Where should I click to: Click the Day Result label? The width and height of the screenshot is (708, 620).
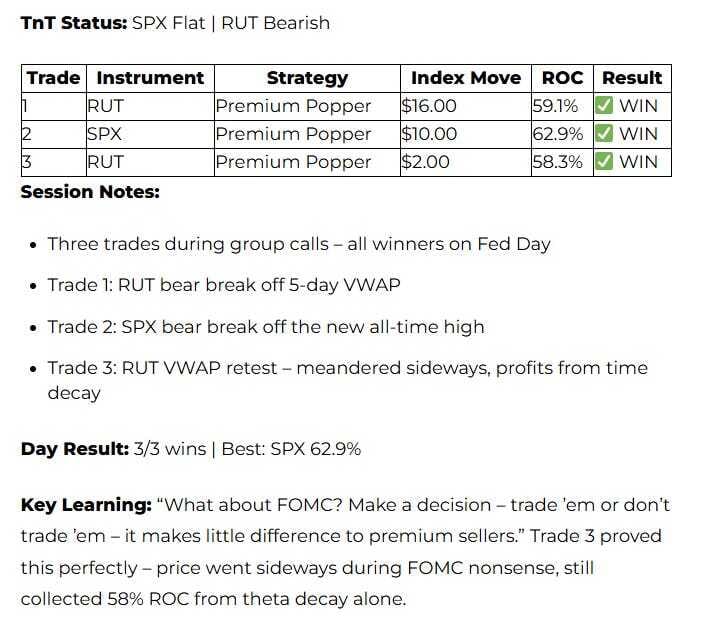click(x=74, y=449)
